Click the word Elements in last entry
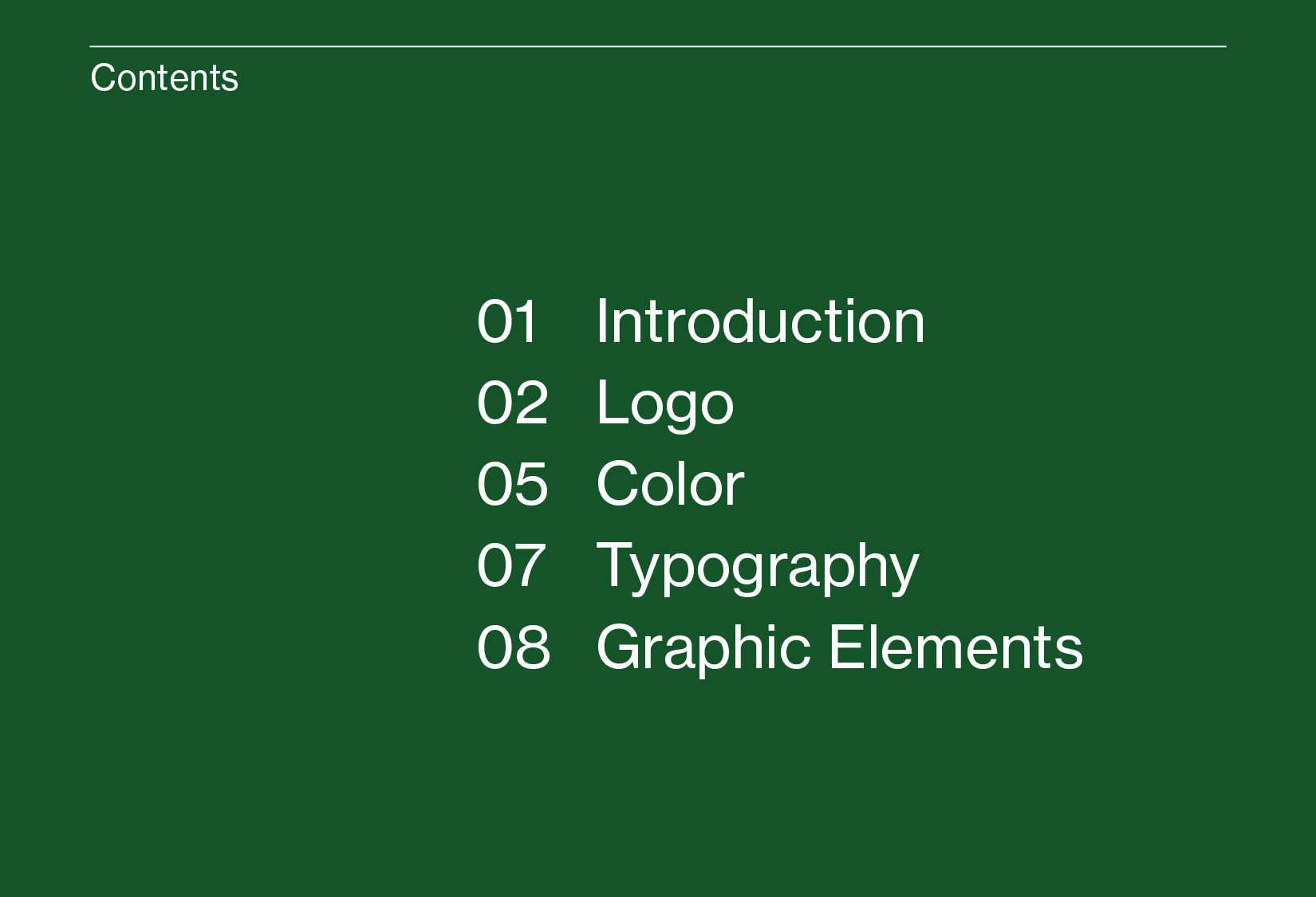The width and height of the screenshot is (1316, 897). tap(956, 647)
